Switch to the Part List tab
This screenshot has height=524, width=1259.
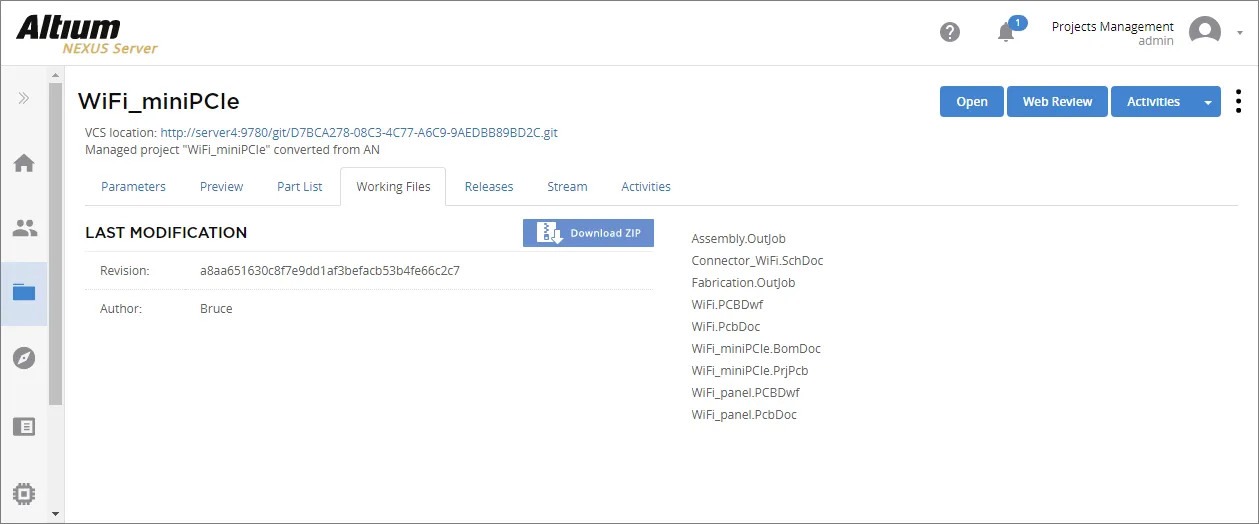[299, 187]
